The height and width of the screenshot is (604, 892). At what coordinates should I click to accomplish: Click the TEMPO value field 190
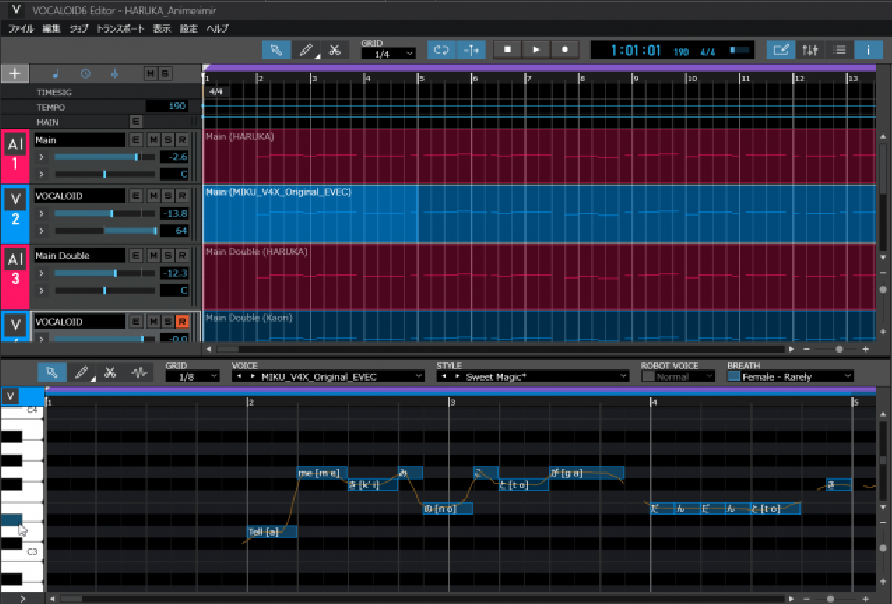[x=167, y=106]
